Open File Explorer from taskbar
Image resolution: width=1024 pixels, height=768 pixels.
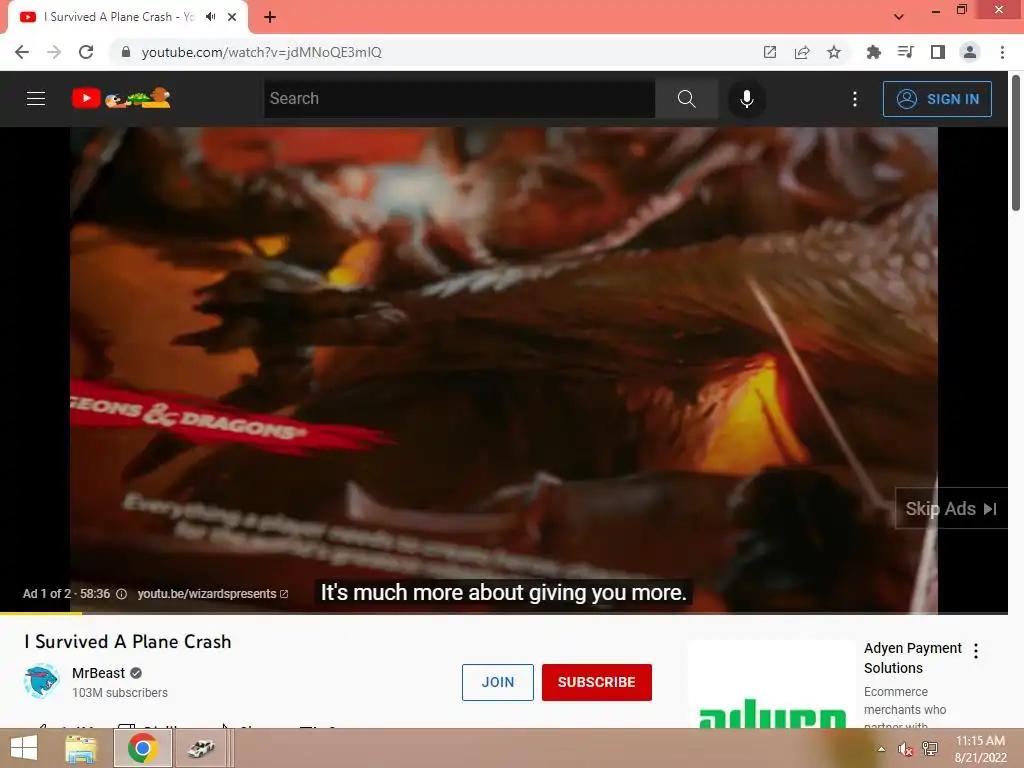[x=81, y=748]
